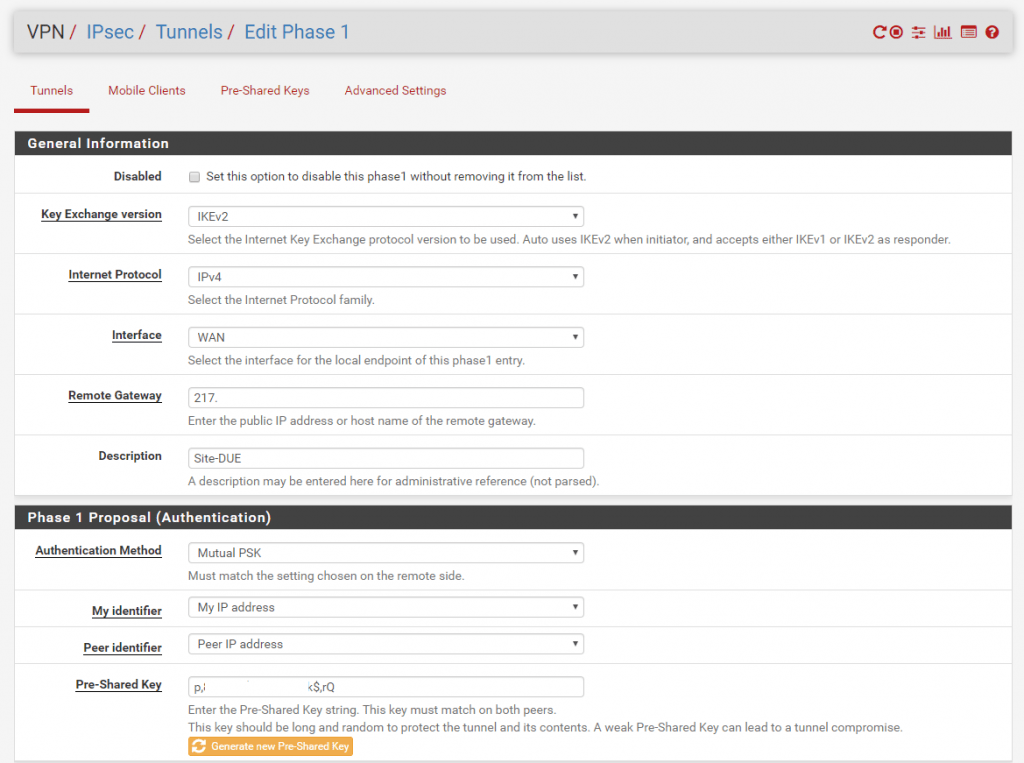Click the stop service icon
1024x763 pixels.
(896, 32)
